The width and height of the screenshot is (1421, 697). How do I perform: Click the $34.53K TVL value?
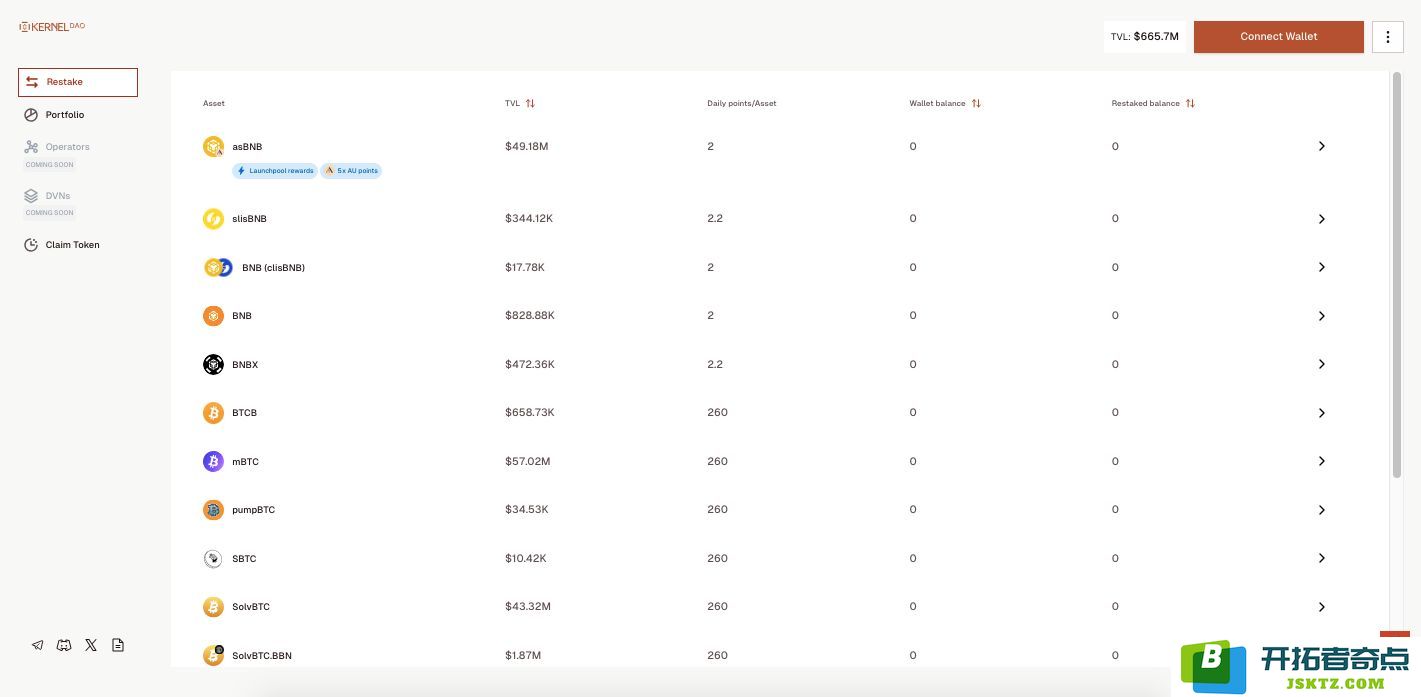[527, 510]
